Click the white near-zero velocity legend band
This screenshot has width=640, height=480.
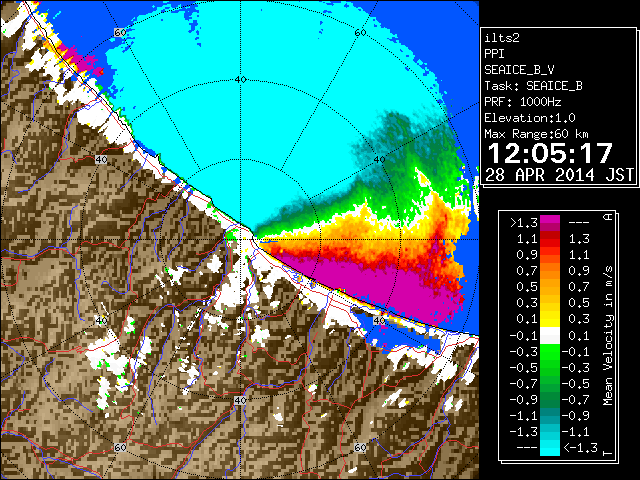[x=550, y=336]
